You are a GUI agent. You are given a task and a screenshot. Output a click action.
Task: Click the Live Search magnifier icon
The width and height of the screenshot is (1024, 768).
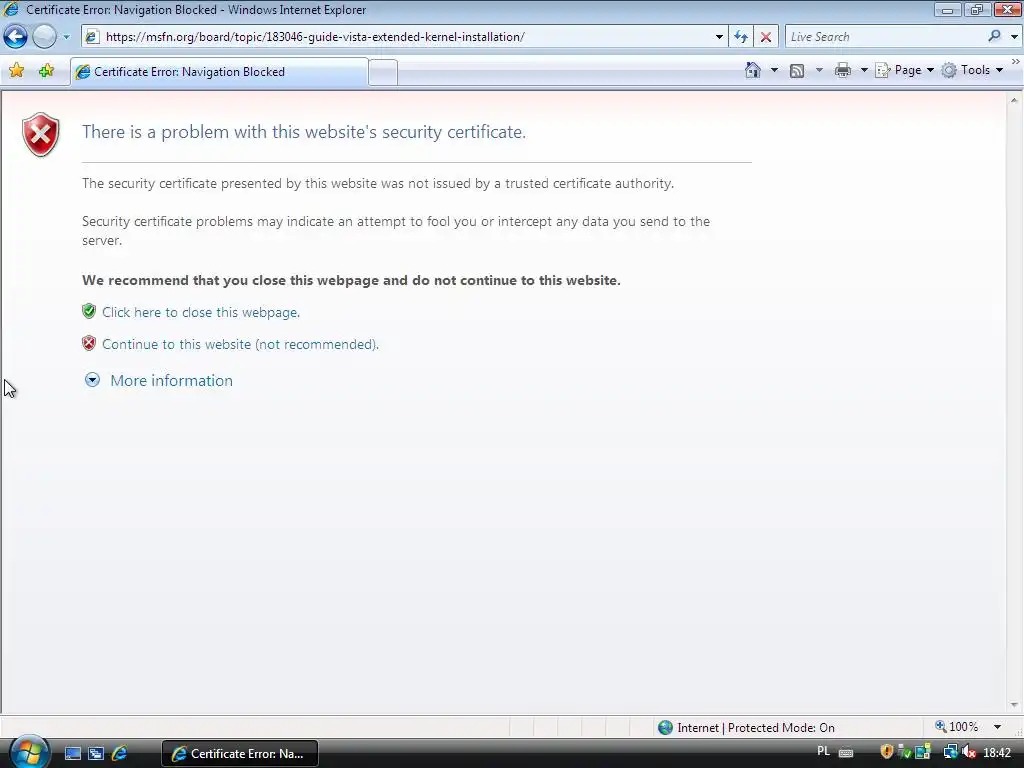pos(994,37)
